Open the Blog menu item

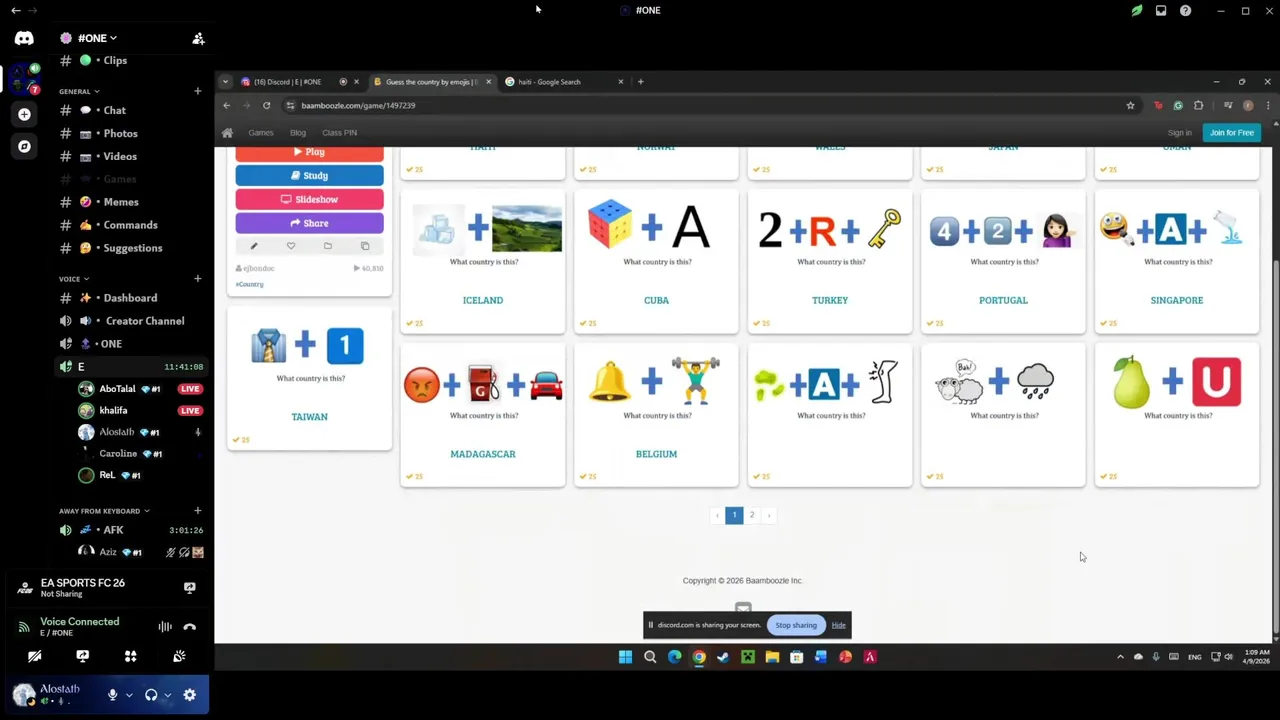298,133
